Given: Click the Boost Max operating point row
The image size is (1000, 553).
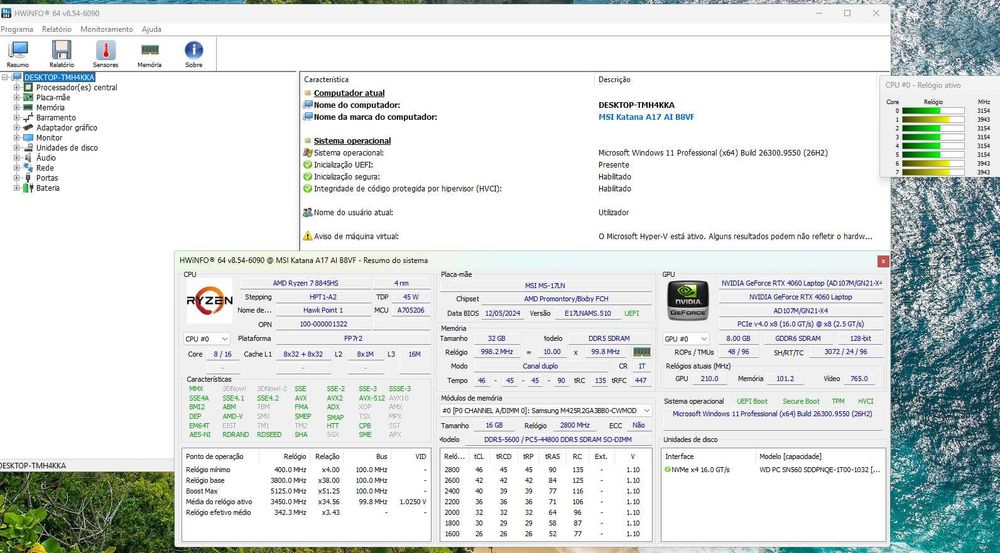Looking at the screenshot, I should [307, 491].
